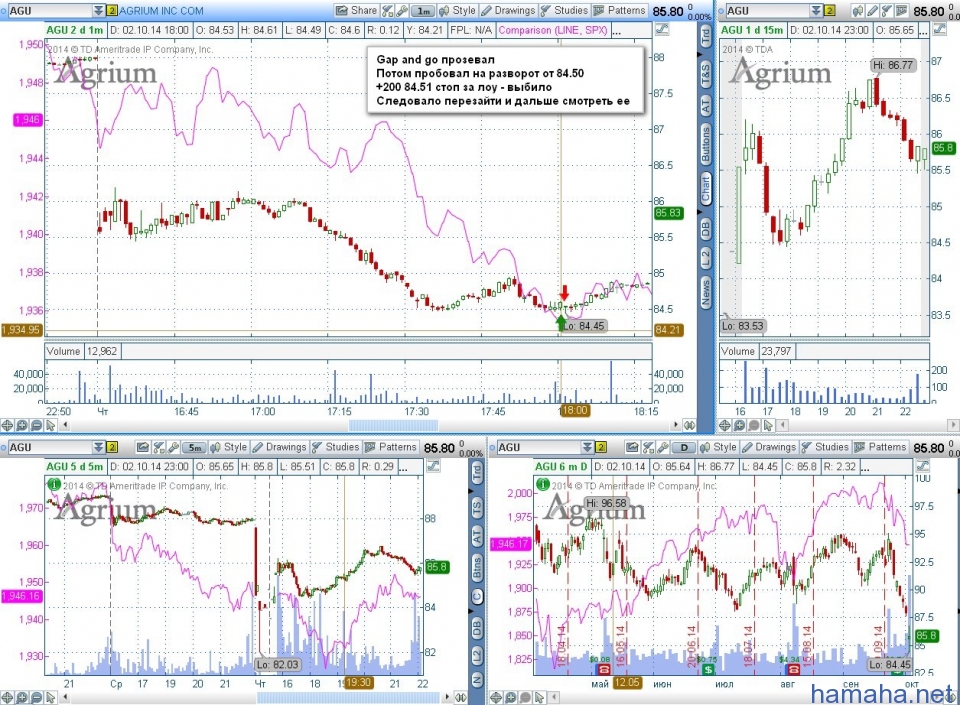Click green info icon on daily chart
960x705 pixels.
pyautogui.click(x=542, y=484)
